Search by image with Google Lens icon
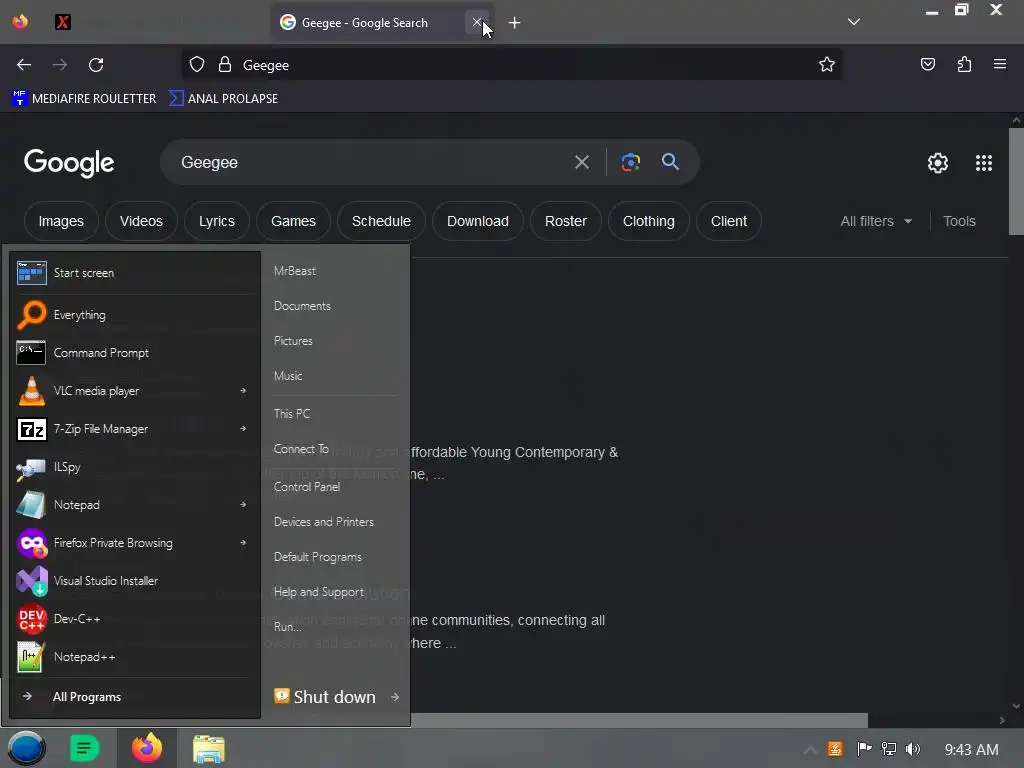This screenshot has height=768, width=1024. coord(631,162)
